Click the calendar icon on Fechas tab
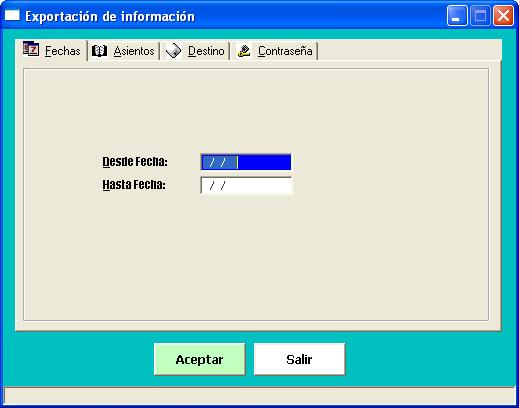 coord(31,49)
